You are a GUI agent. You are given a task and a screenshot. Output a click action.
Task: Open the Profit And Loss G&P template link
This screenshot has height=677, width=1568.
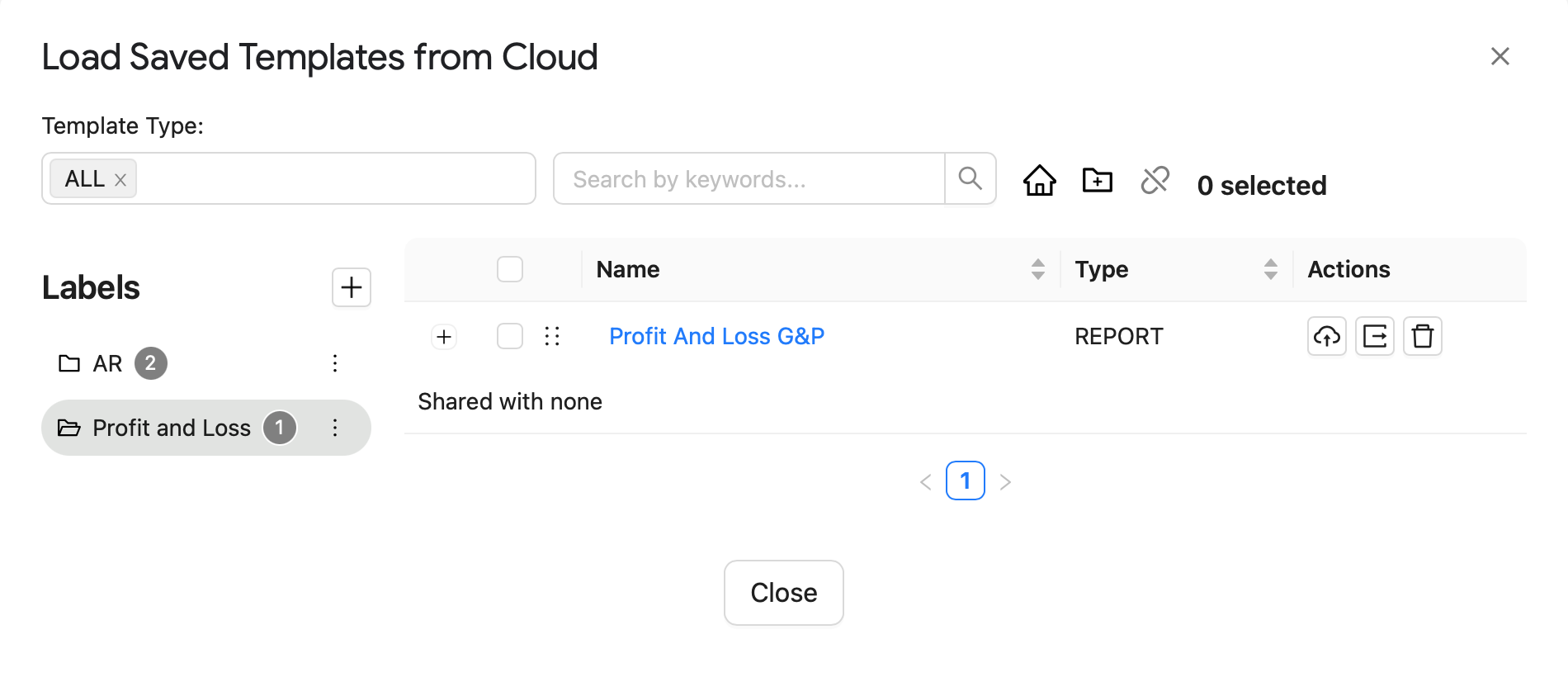pyautogui.click(x=717, y=336)
